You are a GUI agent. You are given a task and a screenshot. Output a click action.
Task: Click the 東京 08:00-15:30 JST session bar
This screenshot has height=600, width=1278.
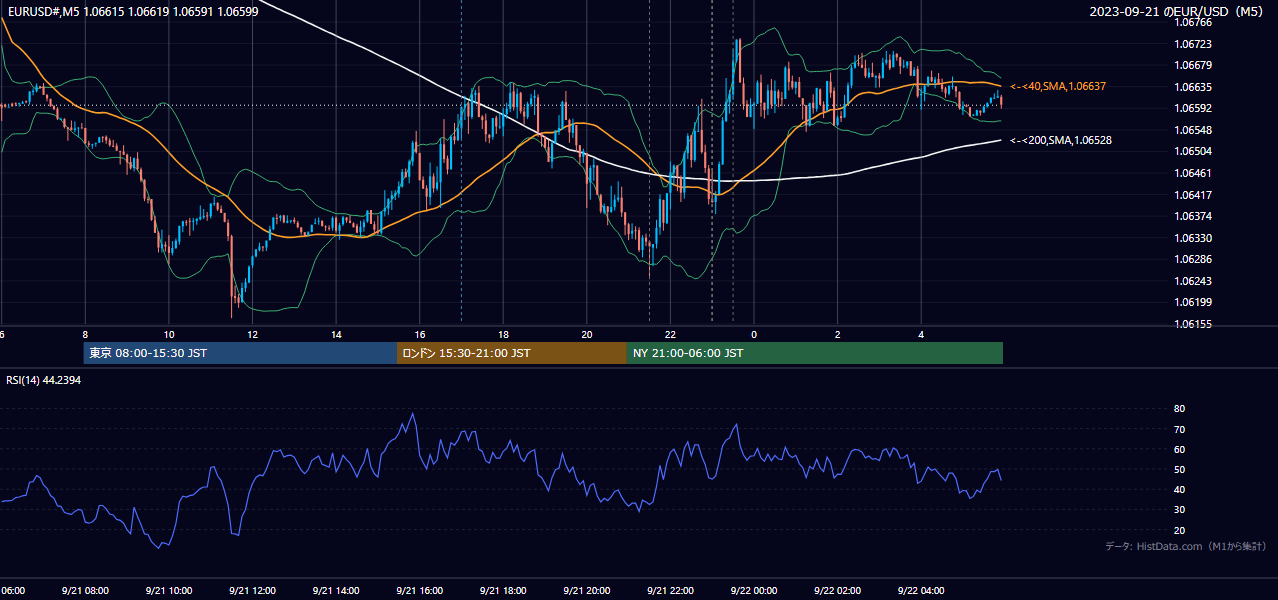(240, 353)
